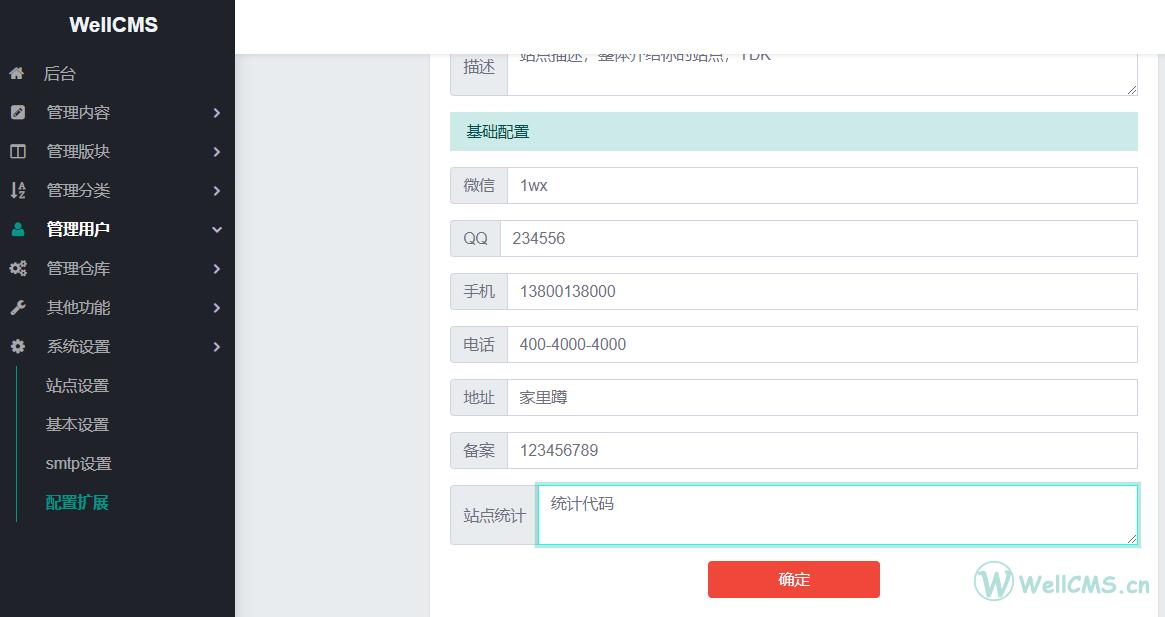Click the edit icon next to 管理内容
This screenshot has width=1165, height=617.
[18, 112]
